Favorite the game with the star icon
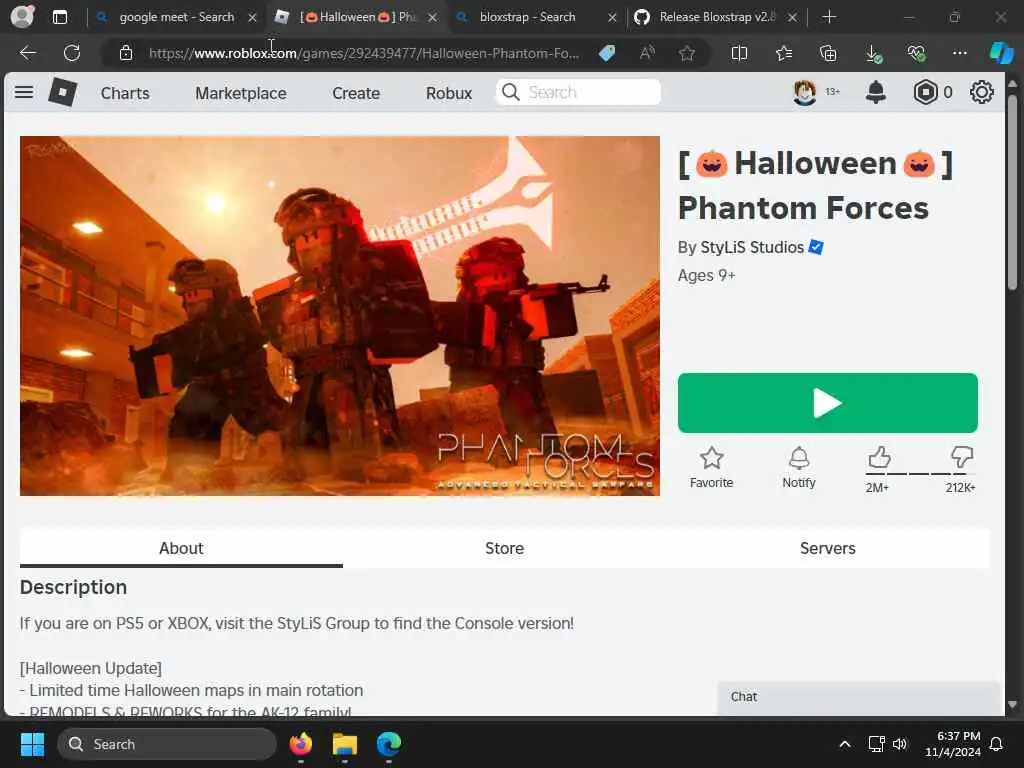Screen dimensions: 1024x768 click(711, 458)
